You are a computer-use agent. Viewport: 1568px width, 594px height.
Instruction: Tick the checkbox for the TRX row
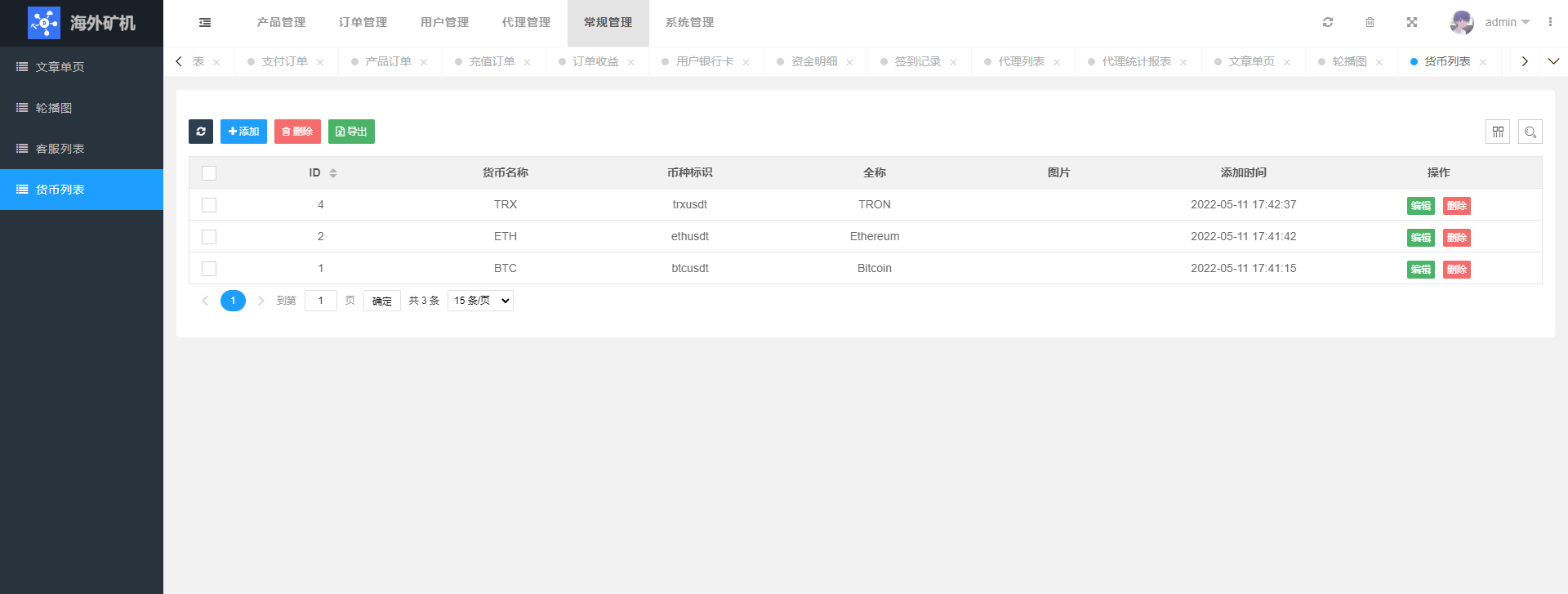tap(209, 205)
